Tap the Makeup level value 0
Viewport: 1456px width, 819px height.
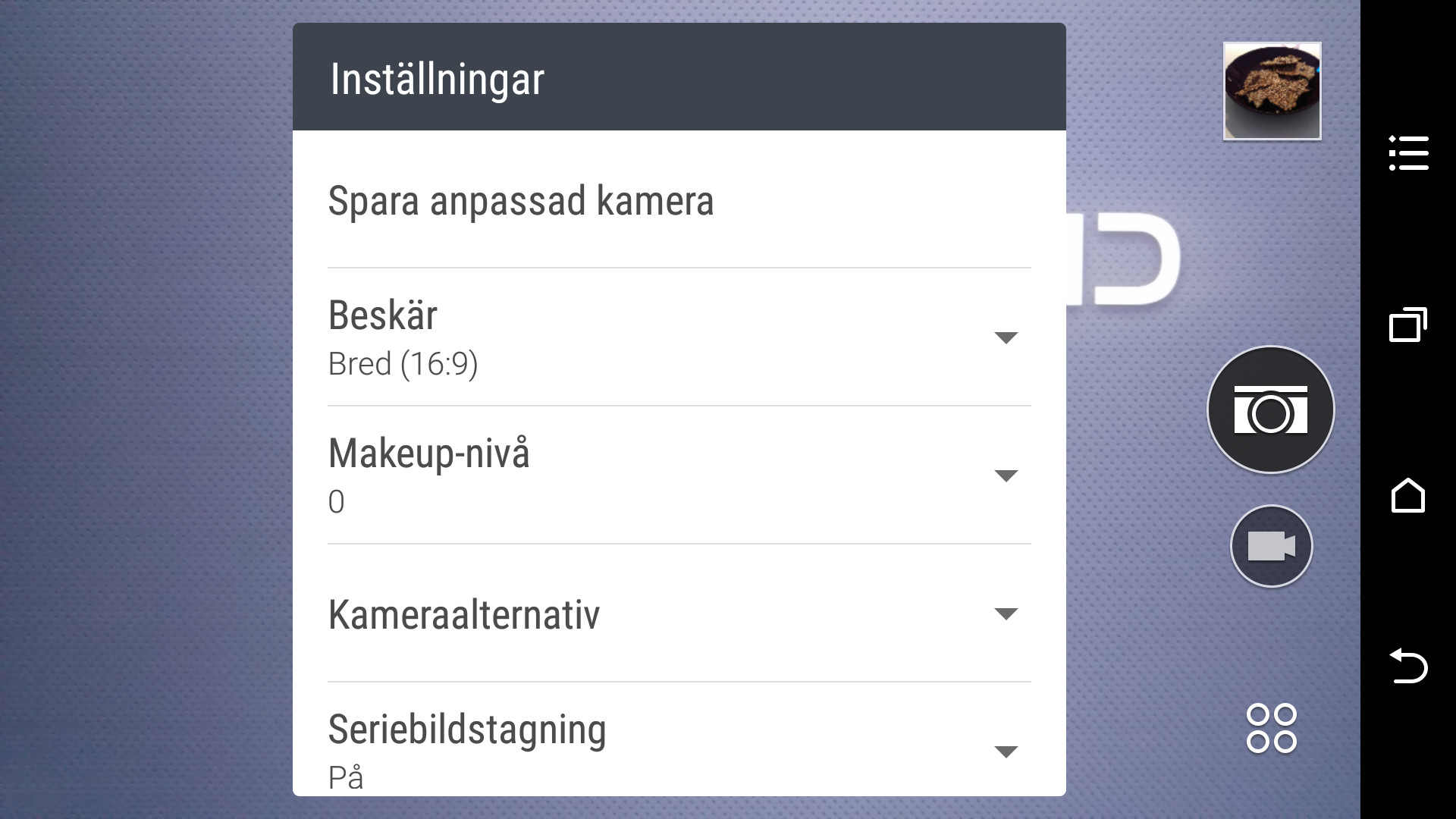(x=337, y=502)
